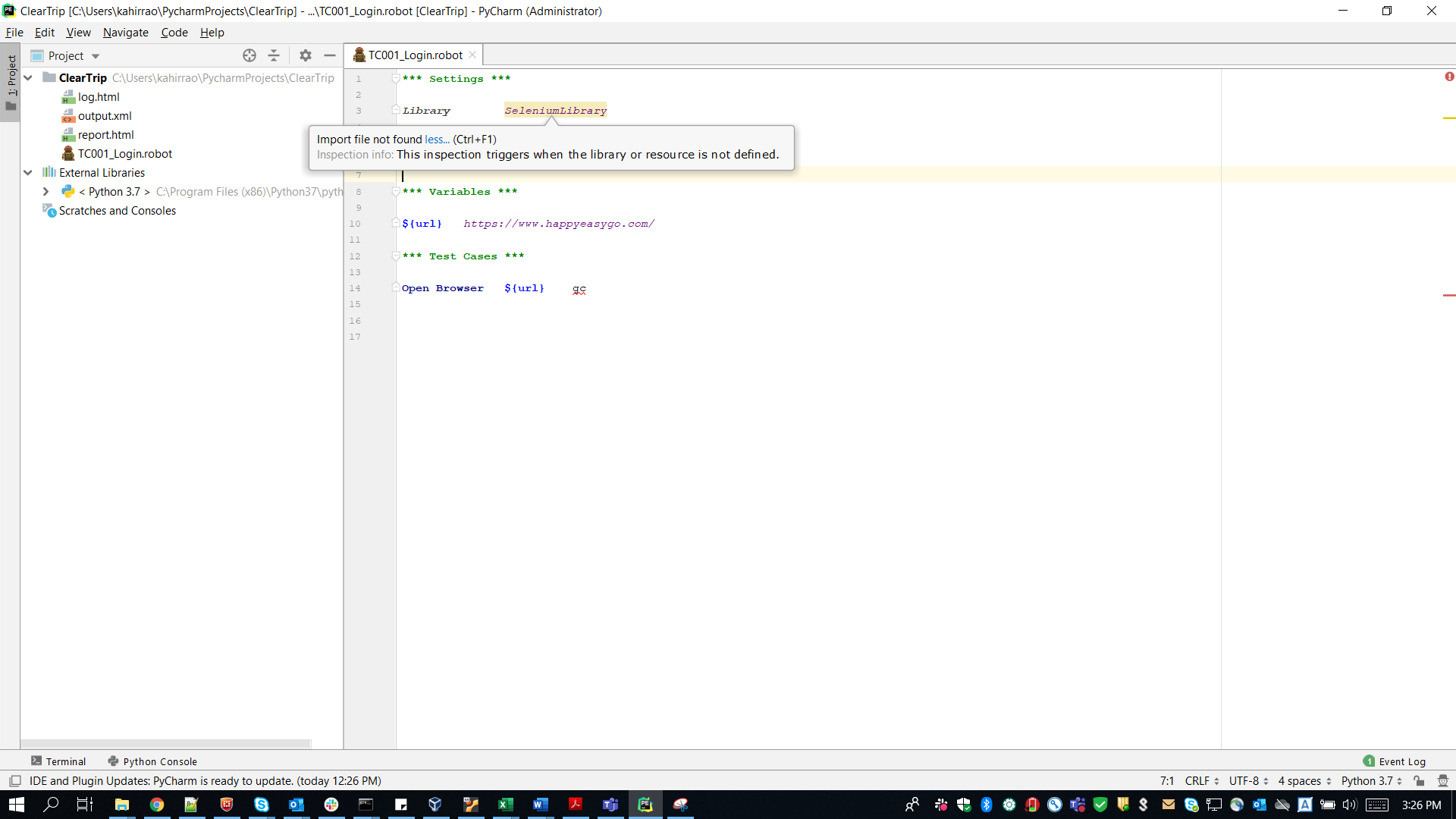Click the 'less...' link in inspection tooltip
Image resolution: width=1456 pixels, height=819 pixels.
tap(437, 140)
